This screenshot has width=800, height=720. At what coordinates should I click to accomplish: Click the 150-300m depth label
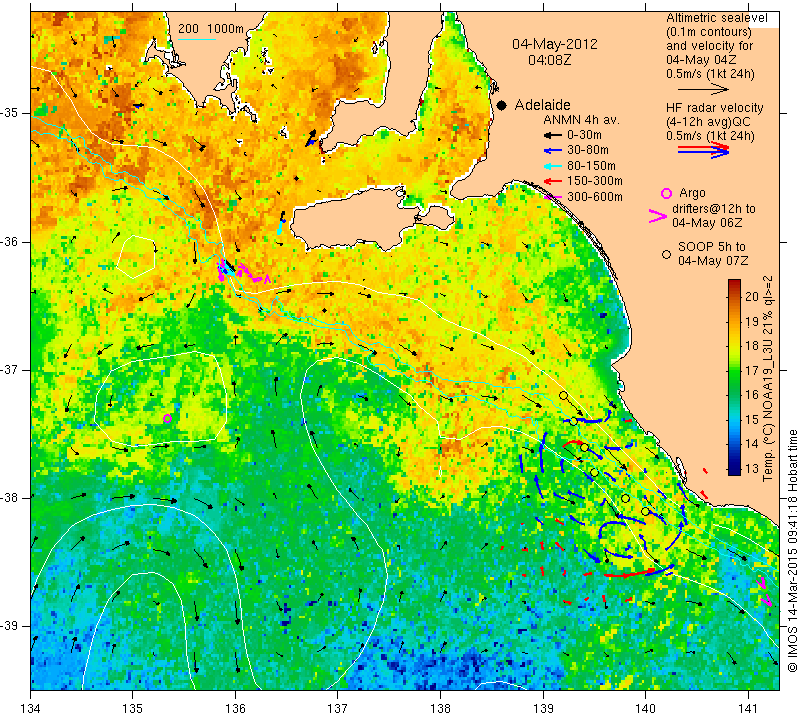coord(595,181)
